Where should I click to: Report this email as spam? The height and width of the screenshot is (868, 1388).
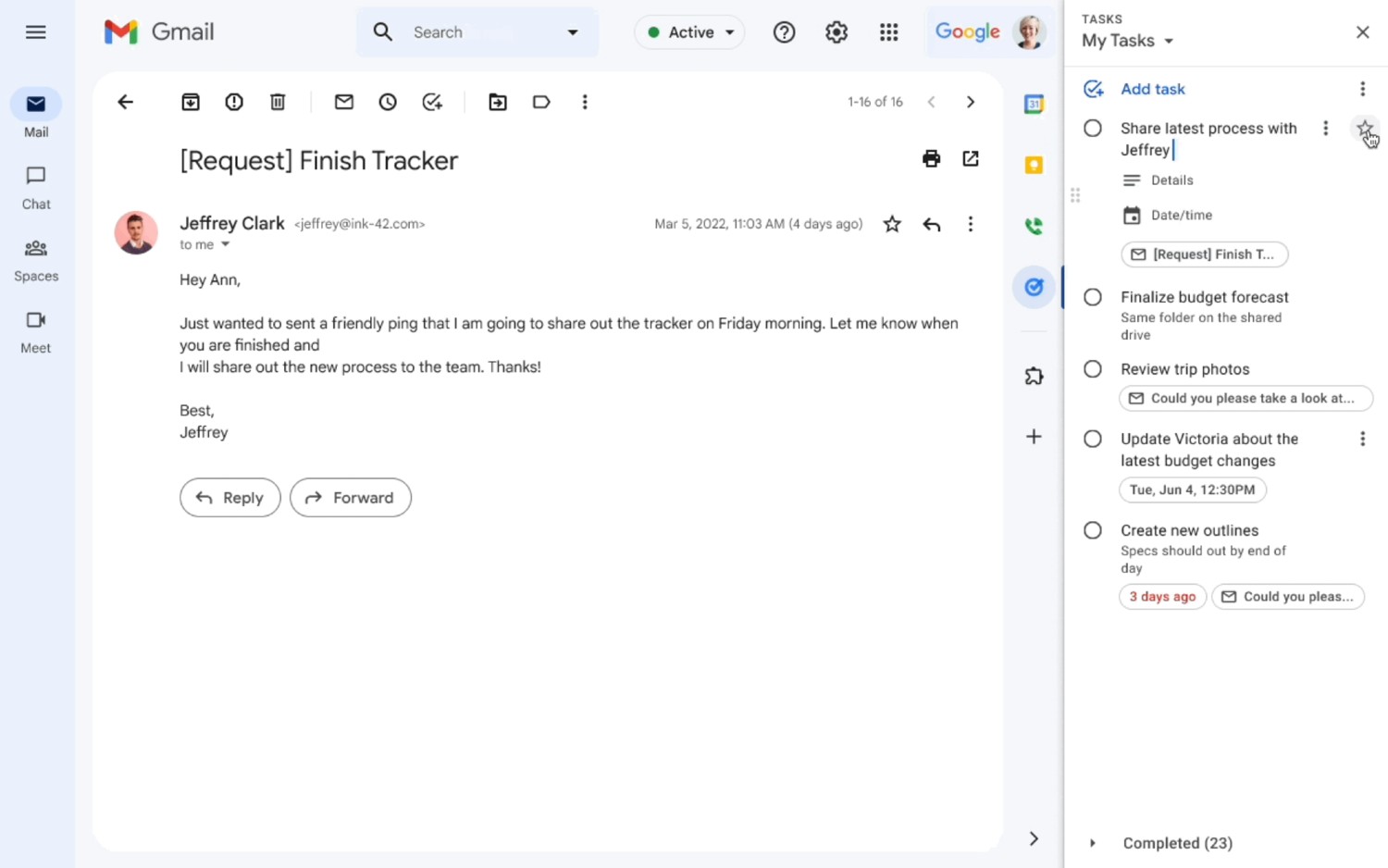click(234, 102)
